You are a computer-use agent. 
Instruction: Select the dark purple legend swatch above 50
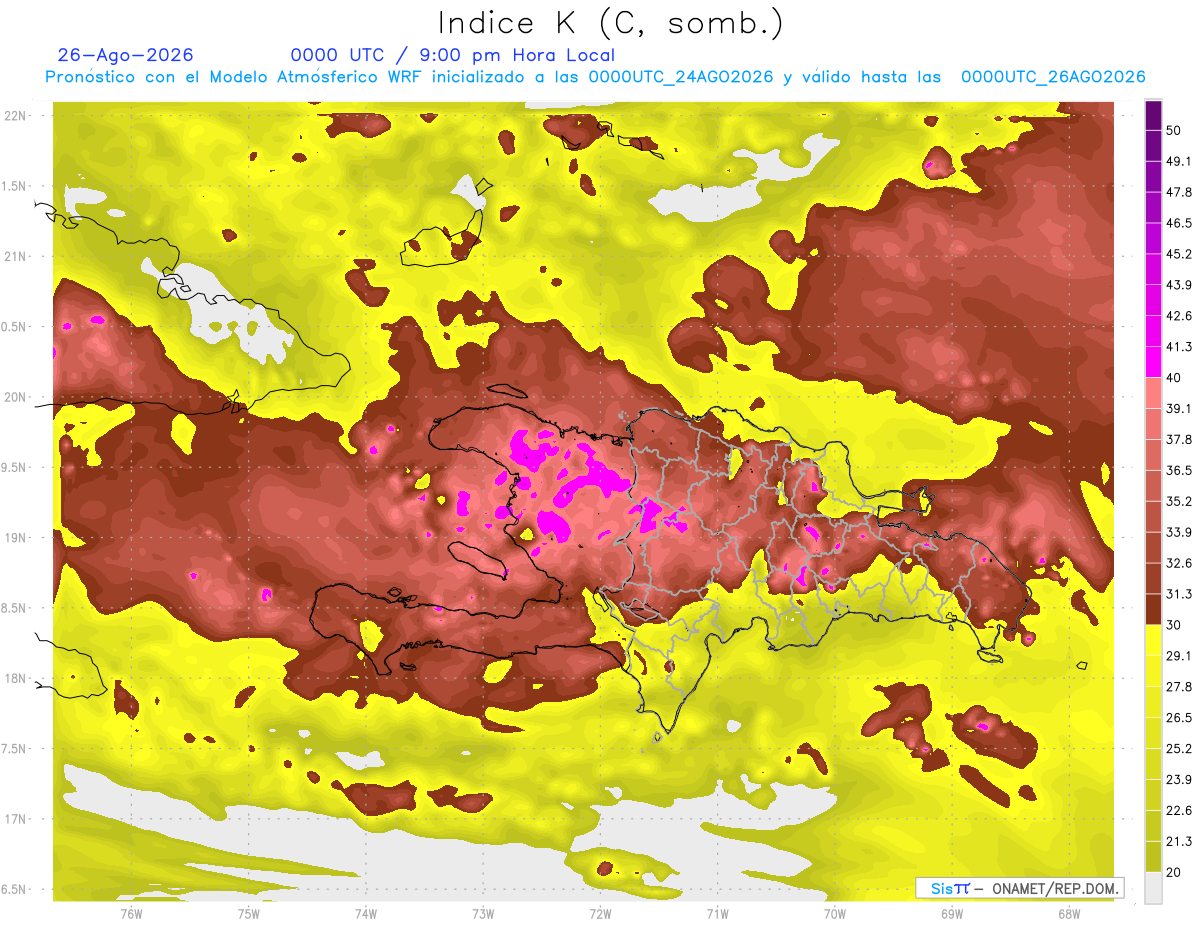(1153, 116)
